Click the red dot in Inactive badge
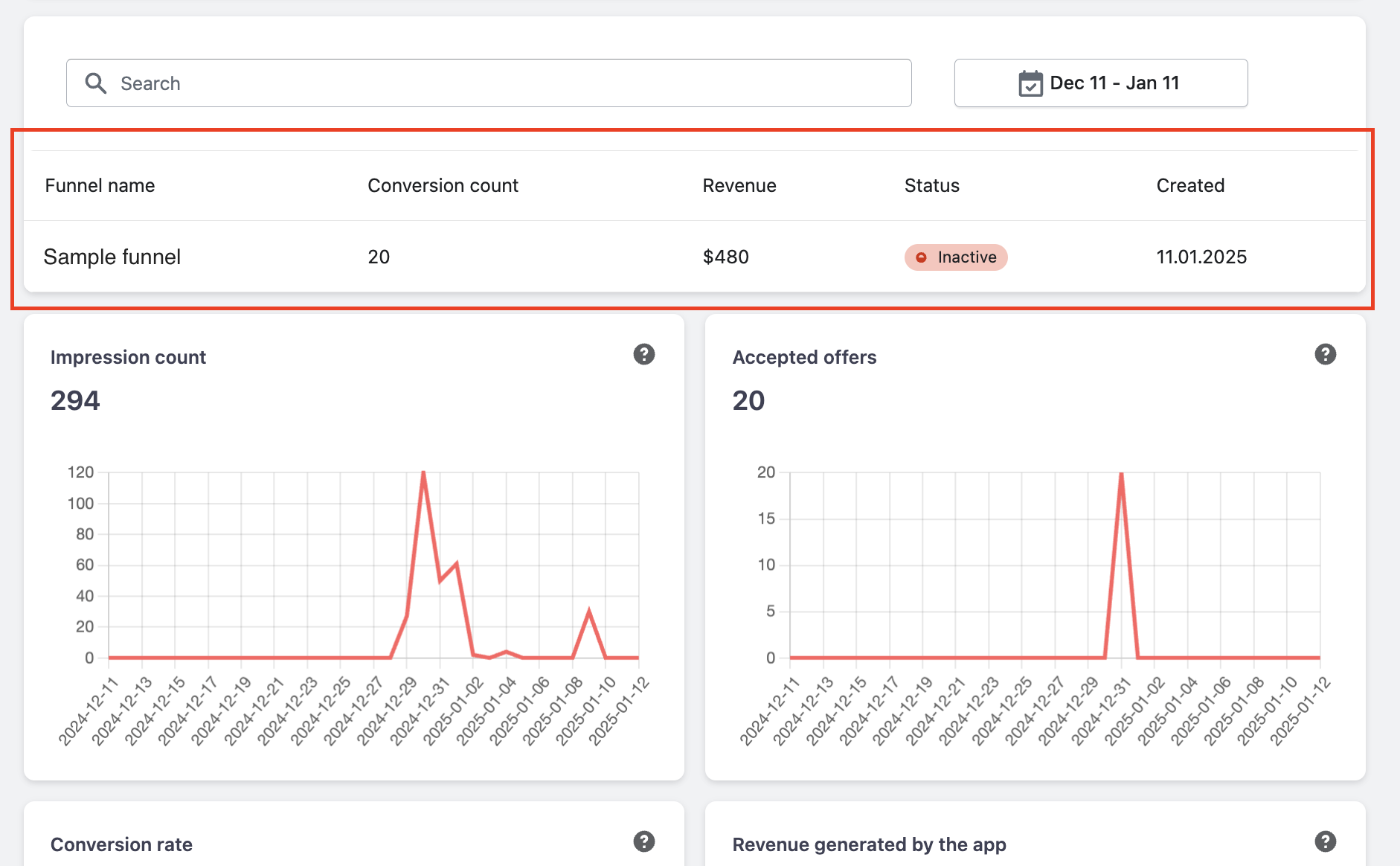 tap(921, 257)
